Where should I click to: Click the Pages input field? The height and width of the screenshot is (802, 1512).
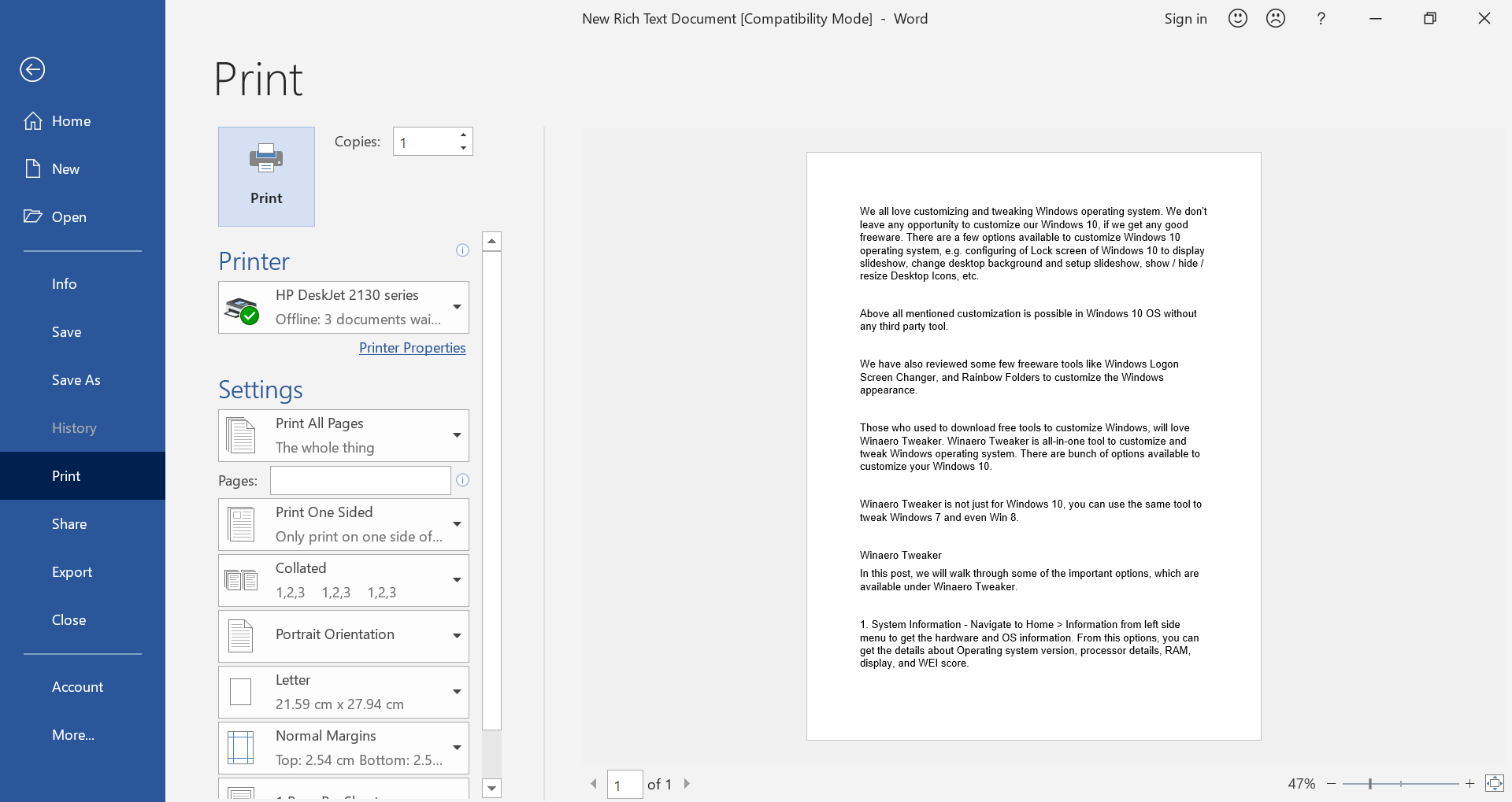(x=360, y=480)
